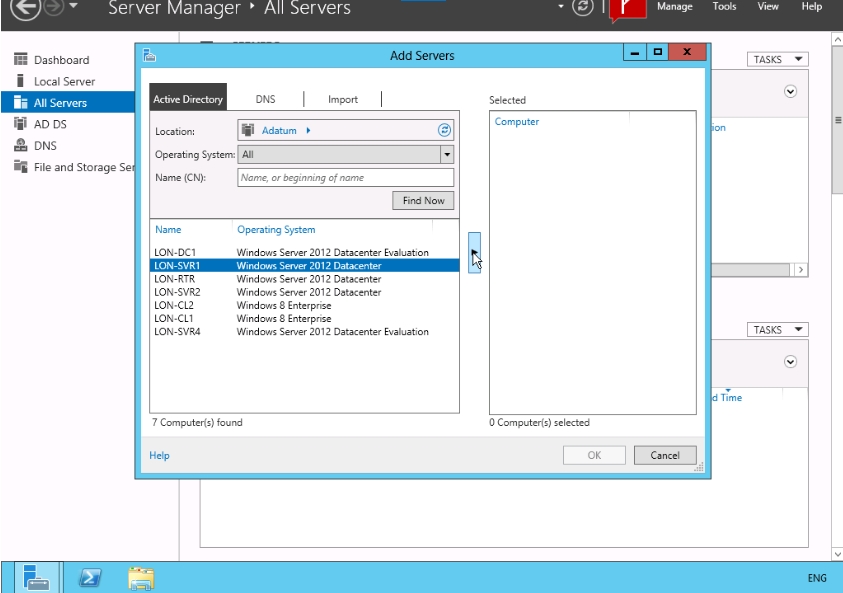
Task: Click the DNS sidebar icon
Action: pos(20,145)
